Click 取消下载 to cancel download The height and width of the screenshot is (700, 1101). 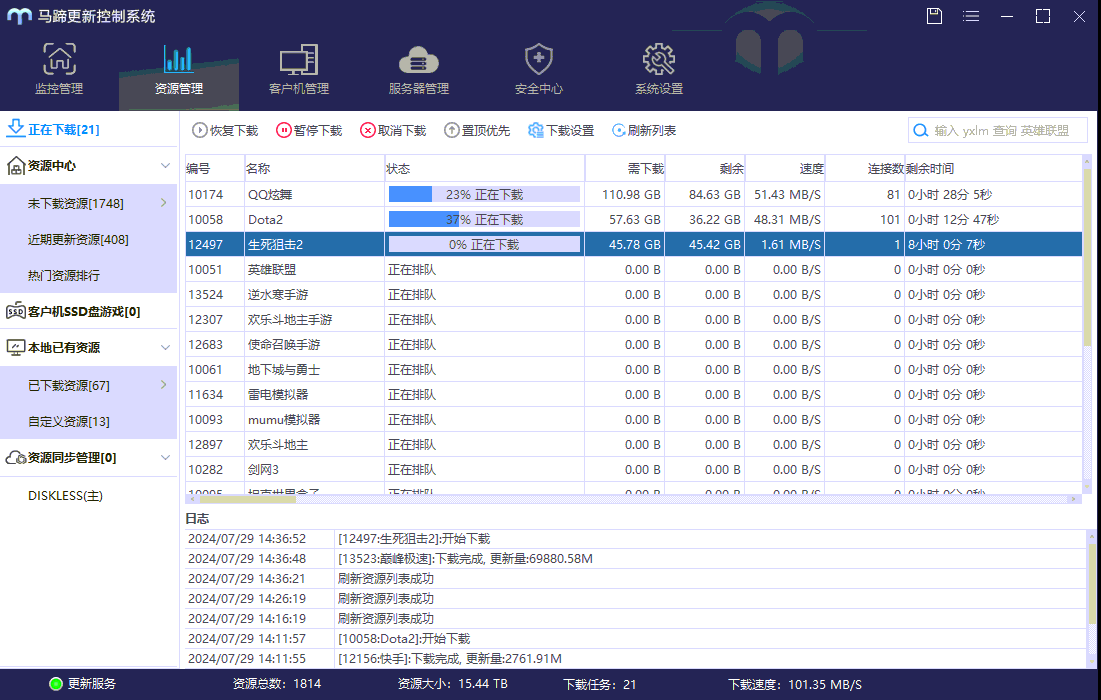tap(393, 131)
